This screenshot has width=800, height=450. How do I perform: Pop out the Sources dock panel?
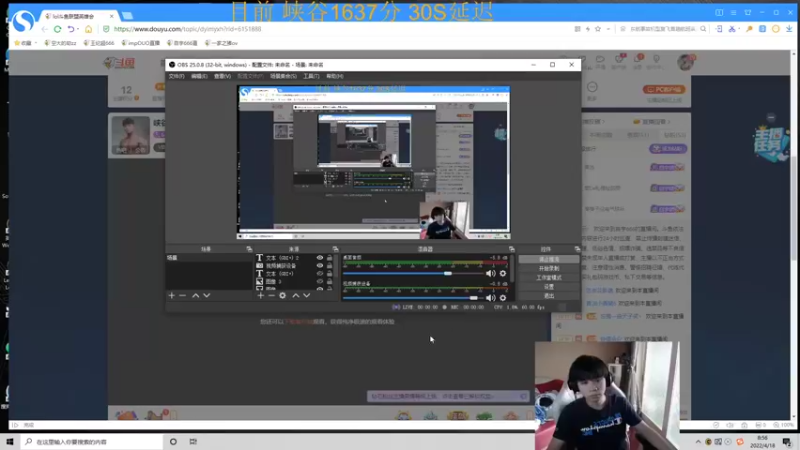coord(335,249)
